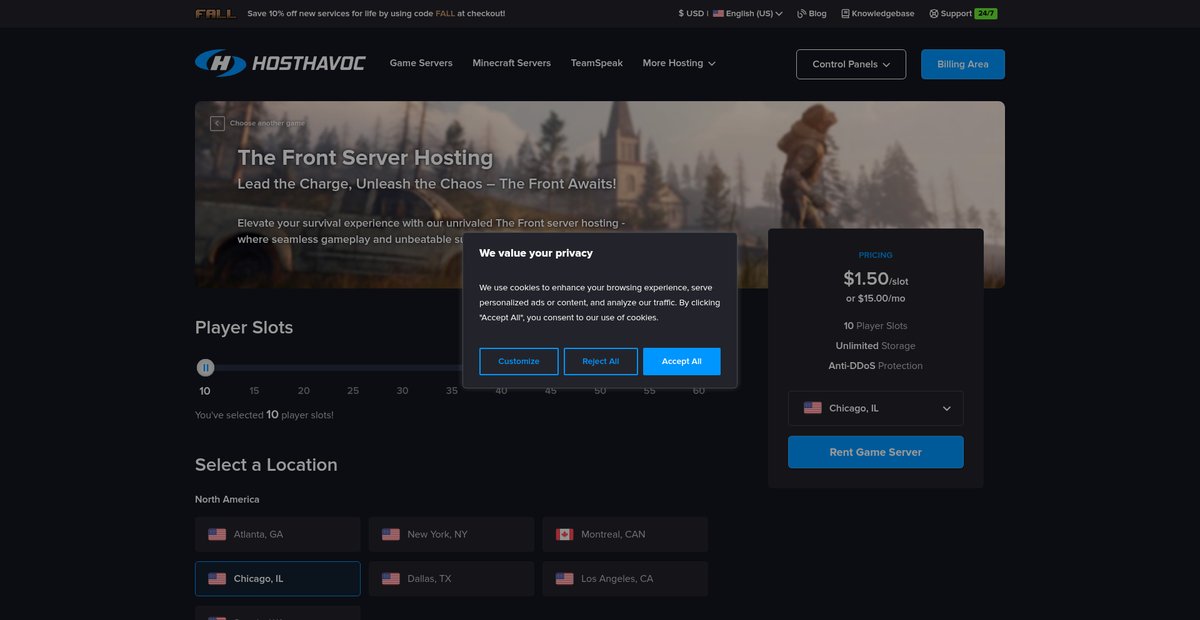The height and width of the screenshot is (620, 1200).
Task: Click The Front Server Hosting heading
Action: (365, 157)
